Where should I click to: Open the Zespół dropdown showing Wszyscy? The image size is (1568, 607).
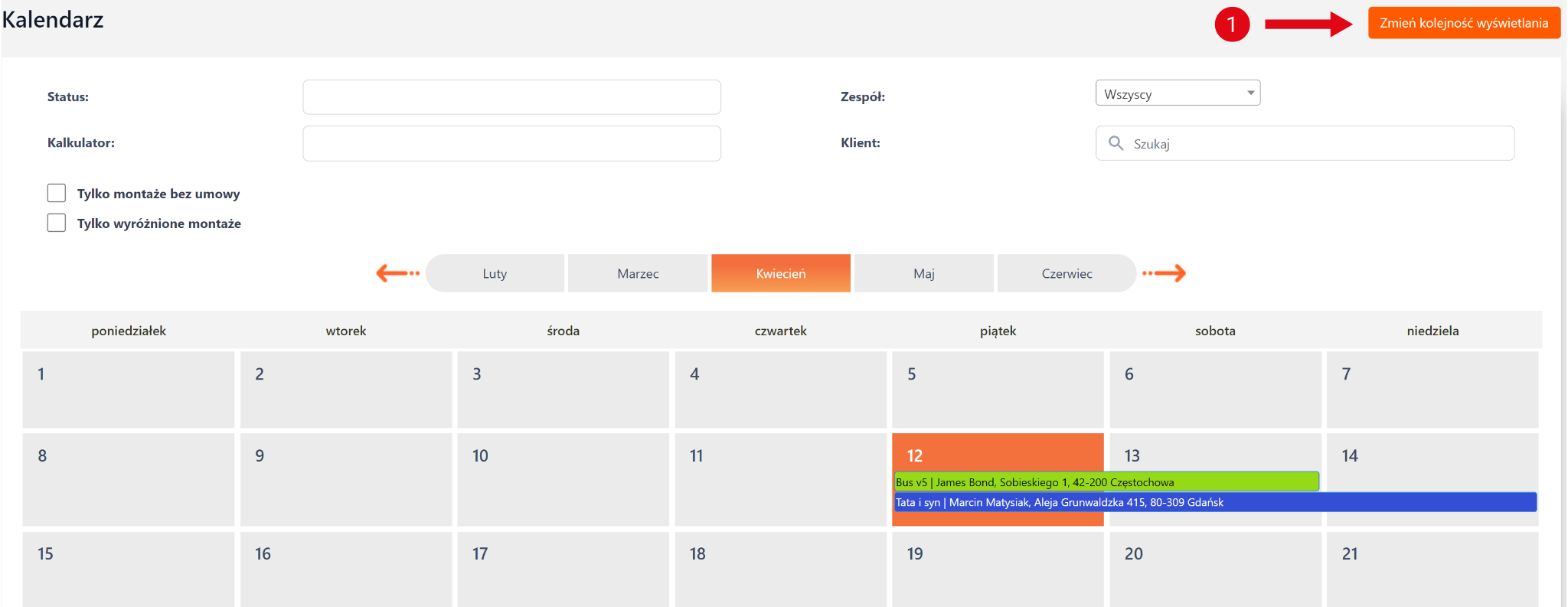[1178, 93]
